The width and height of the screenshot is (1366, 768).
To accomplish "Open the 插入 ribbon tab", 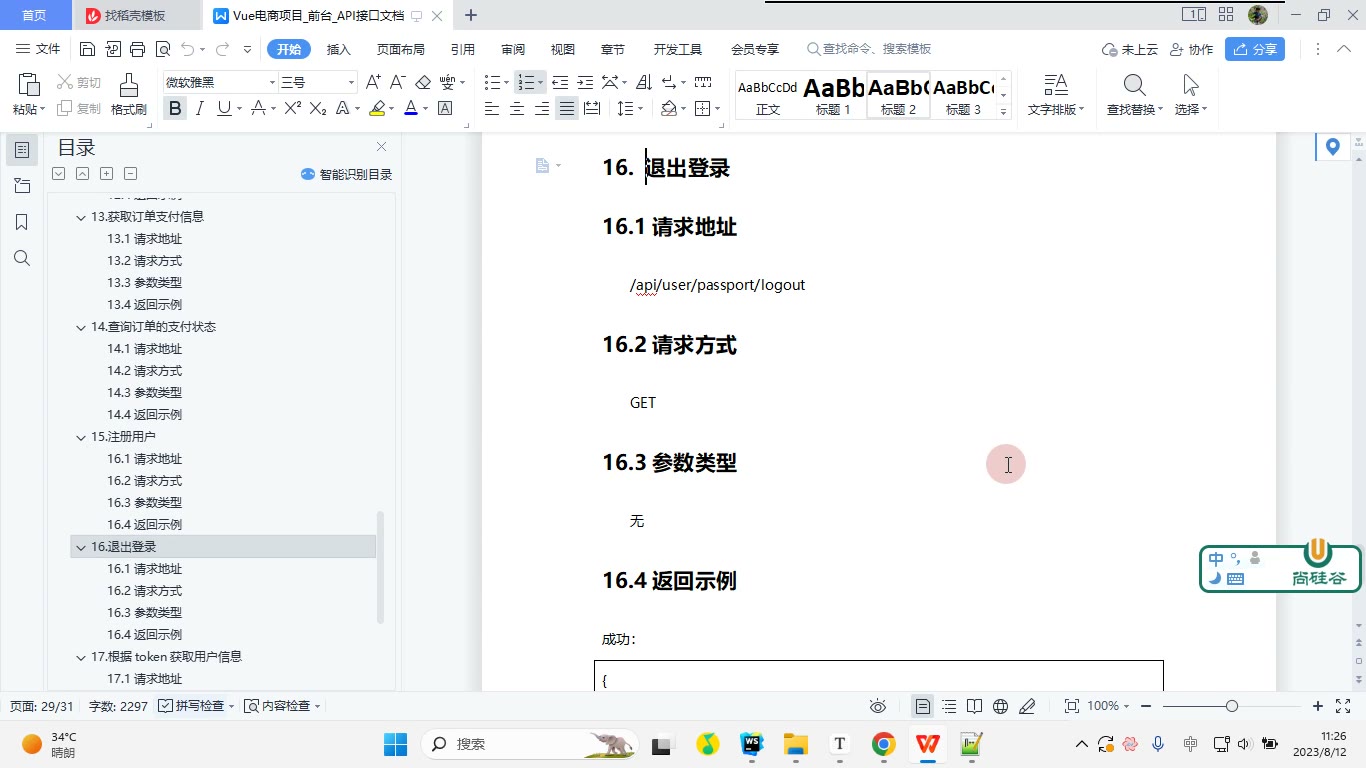I will 339,49.
